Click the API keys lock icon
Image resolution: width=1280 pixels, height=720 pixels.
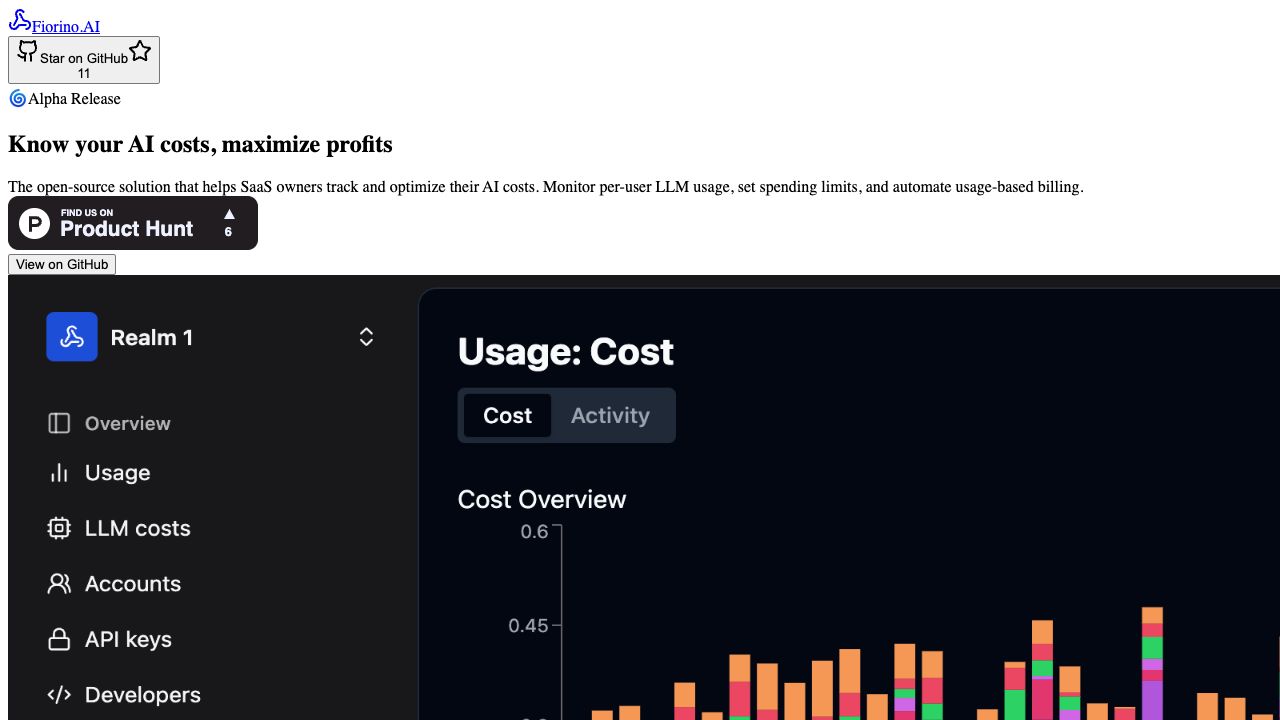point(59,639)
